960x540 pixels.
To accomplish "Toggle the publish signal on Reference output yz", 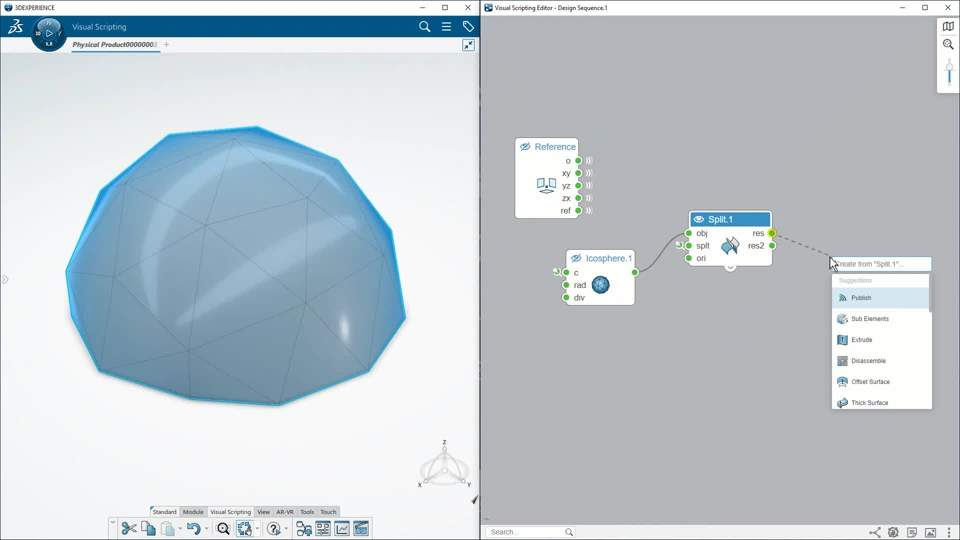I will point(589,186).
